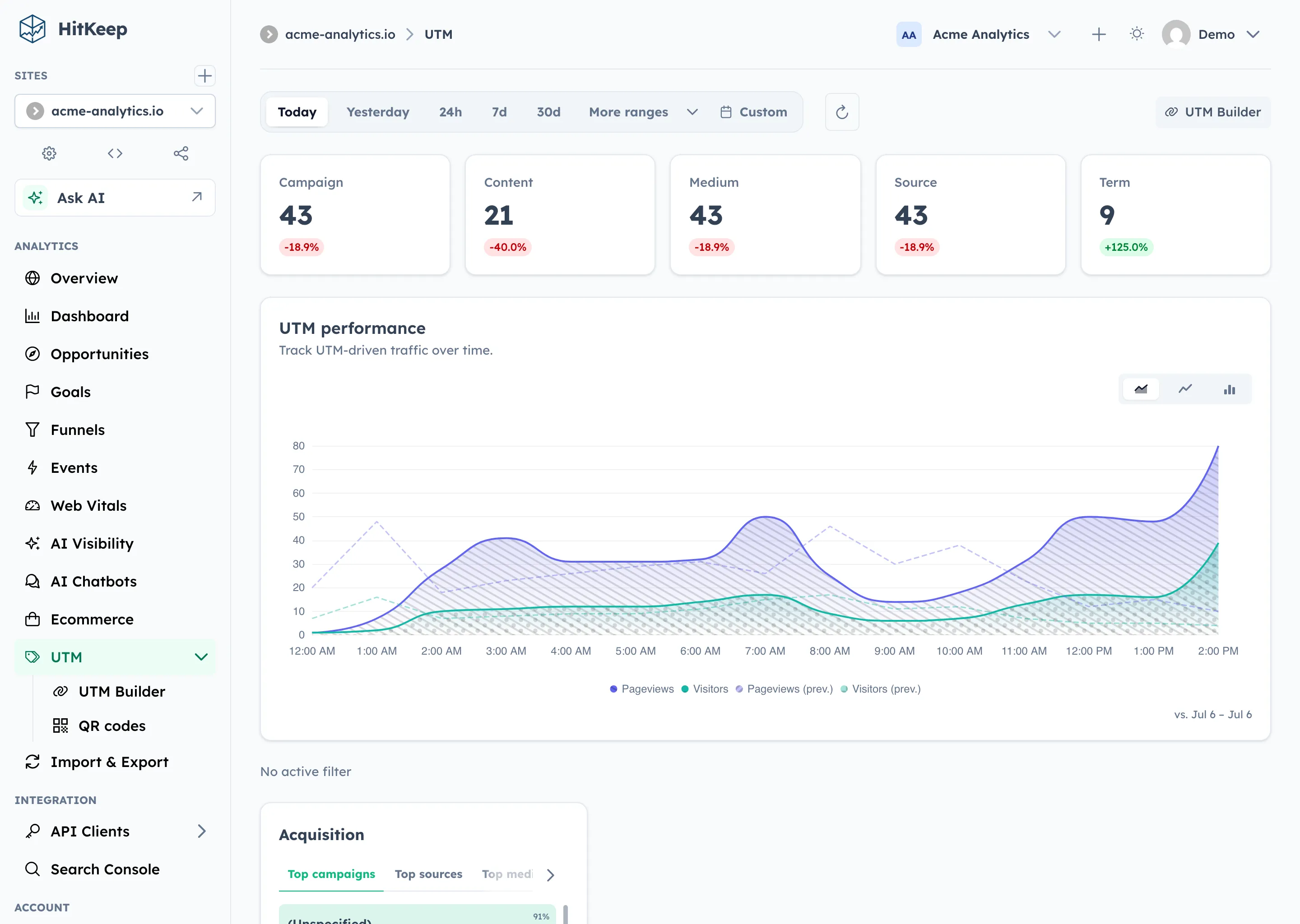This screenshot has height=924, width=1300.
Task: Select the Top campaigns tab
Action: tap(331, 874)
